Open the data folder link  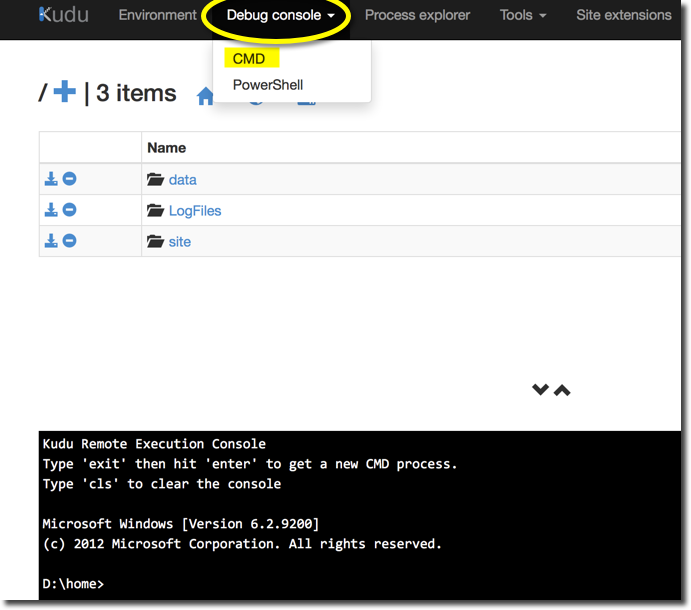pyautogui.click(x=182, y=180)
